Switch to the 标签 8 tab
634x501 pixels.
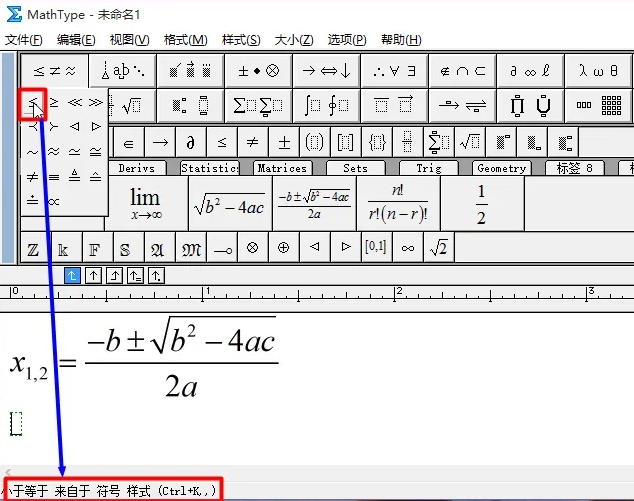(575, 168)
